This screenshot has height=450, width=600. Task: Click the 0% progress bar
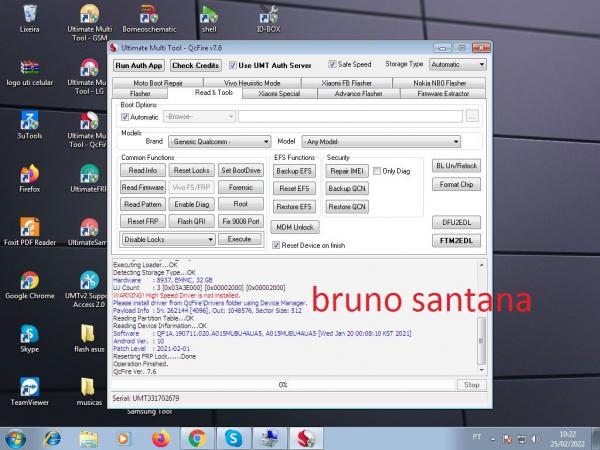[283, 385]
